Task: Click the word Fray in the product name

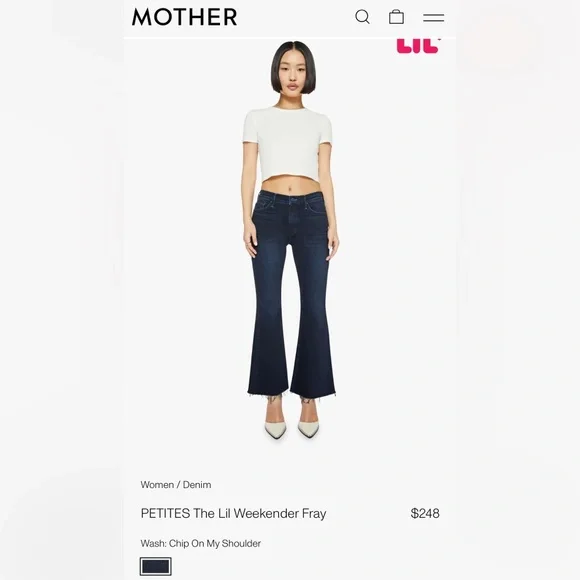Action: 314,514
